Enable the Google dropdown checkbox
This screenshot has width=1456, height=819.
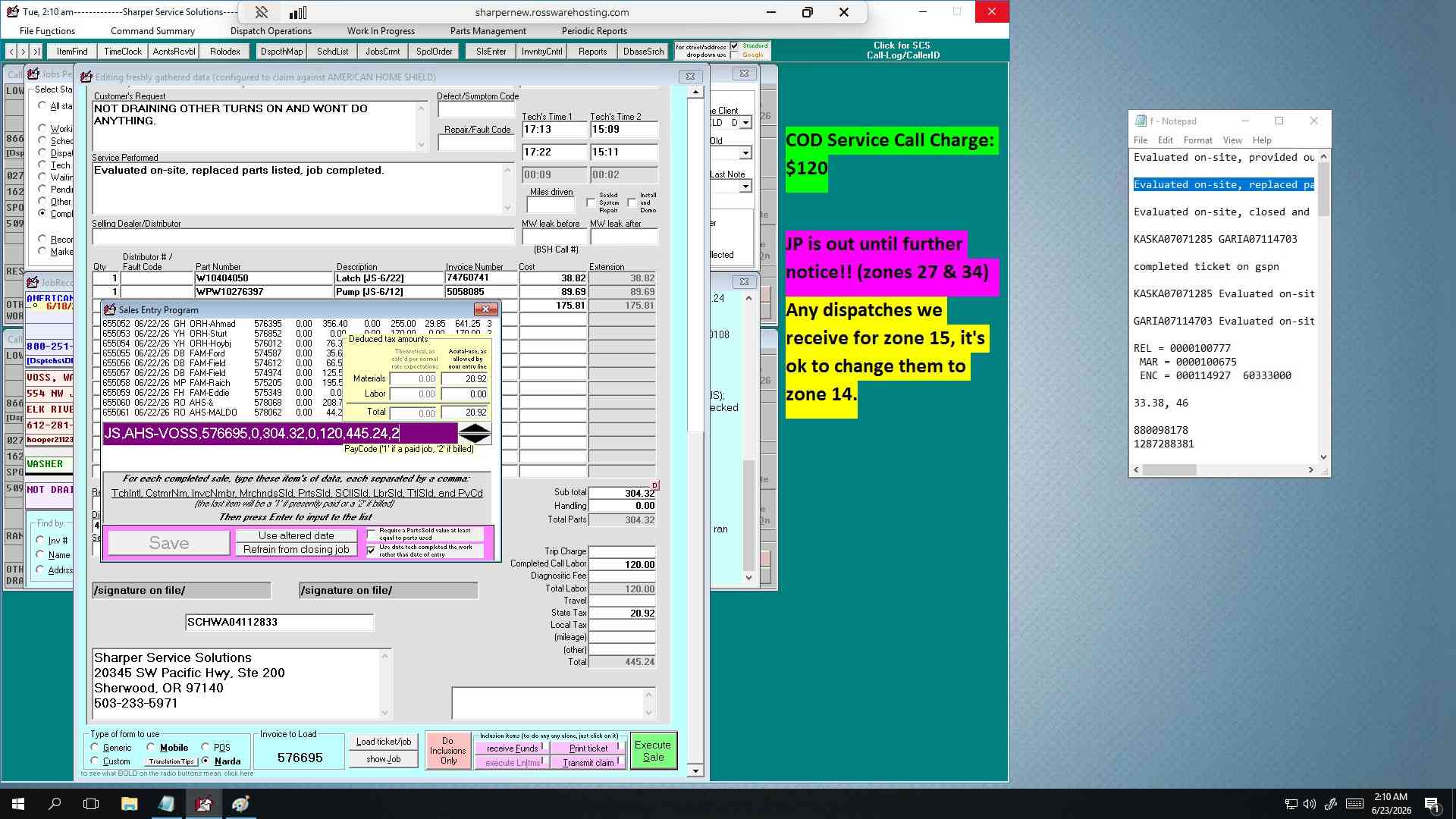[x=734, y=55]
